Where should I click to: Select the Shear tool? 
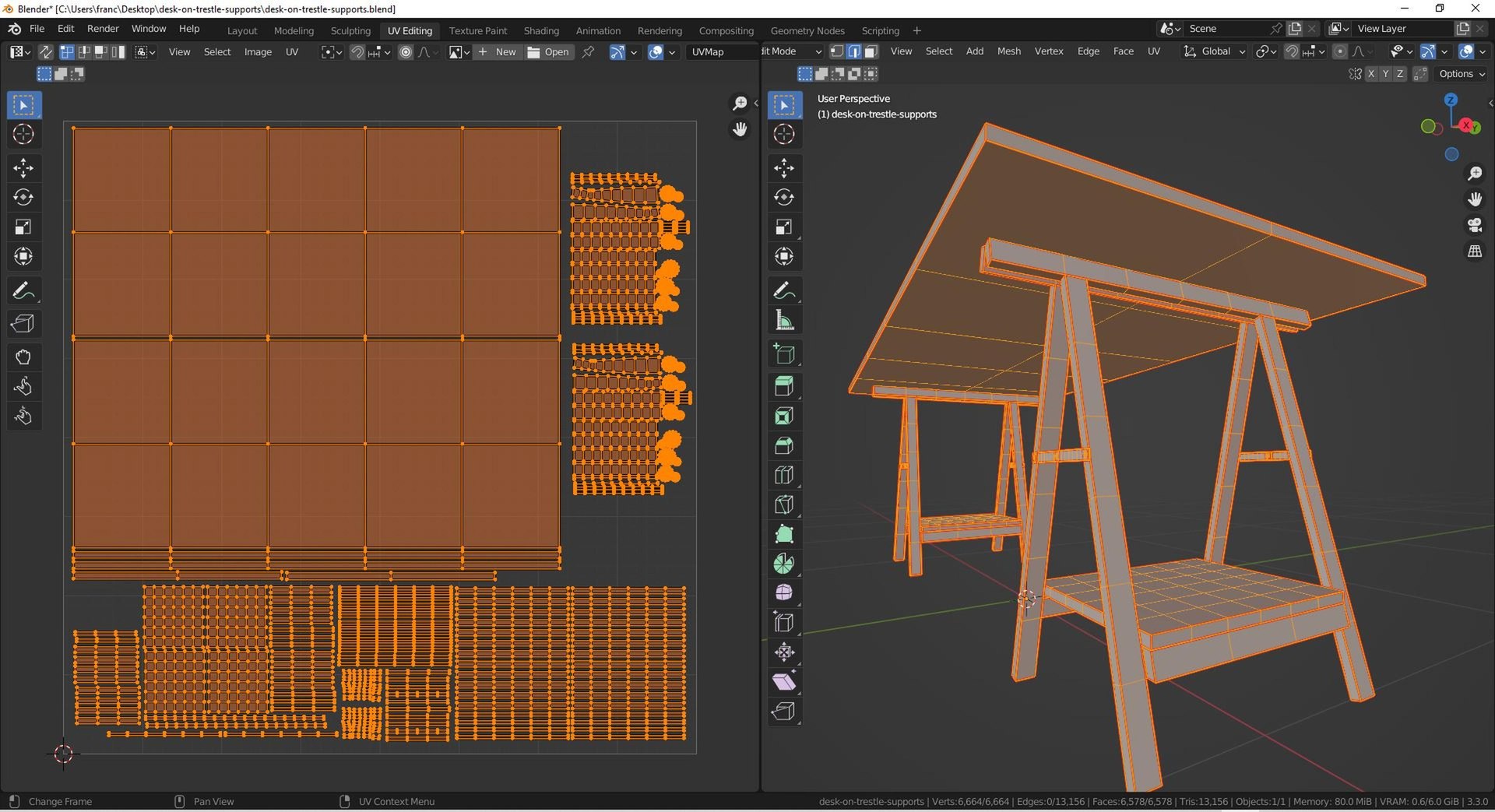click(784, 682)
